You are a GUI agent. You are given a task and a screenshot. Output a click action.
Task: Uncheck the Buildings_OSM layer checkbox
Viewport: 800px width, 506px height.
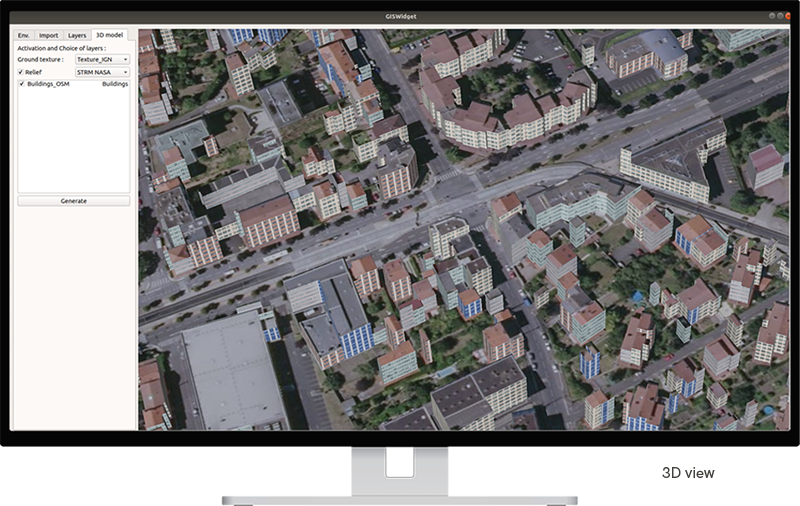[21, 85]
